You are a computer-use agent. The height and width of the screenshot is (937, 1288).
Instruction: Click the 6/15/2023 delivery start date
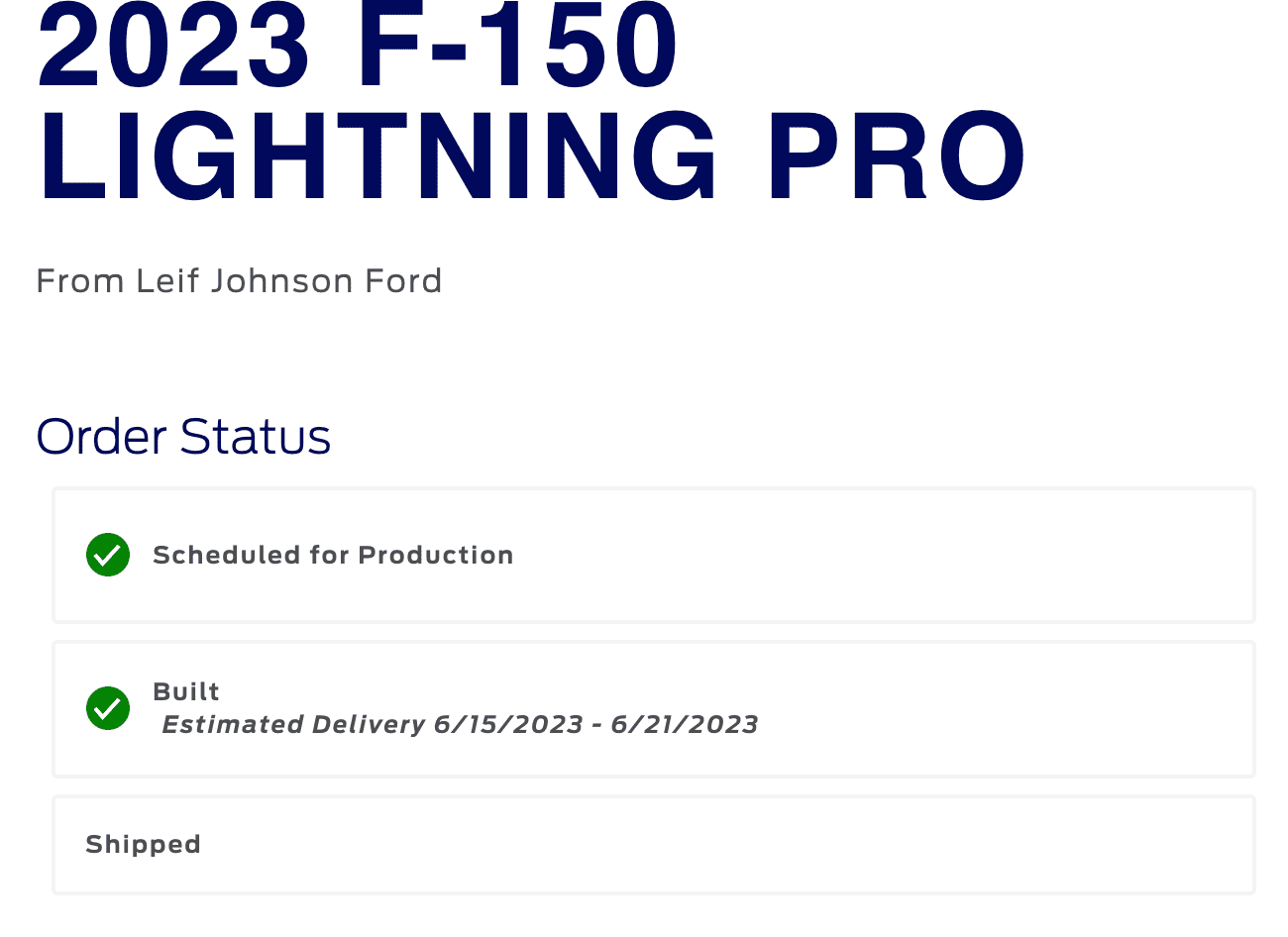click(508, 725)
